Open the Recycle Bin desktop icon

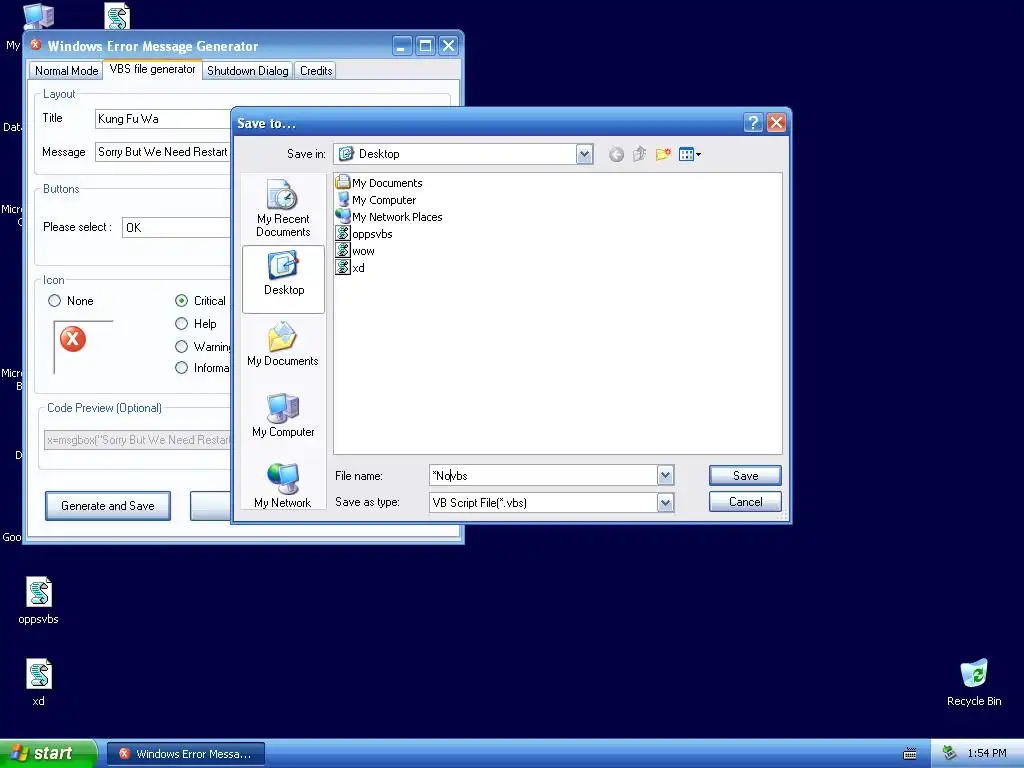(x=974, y=683)
